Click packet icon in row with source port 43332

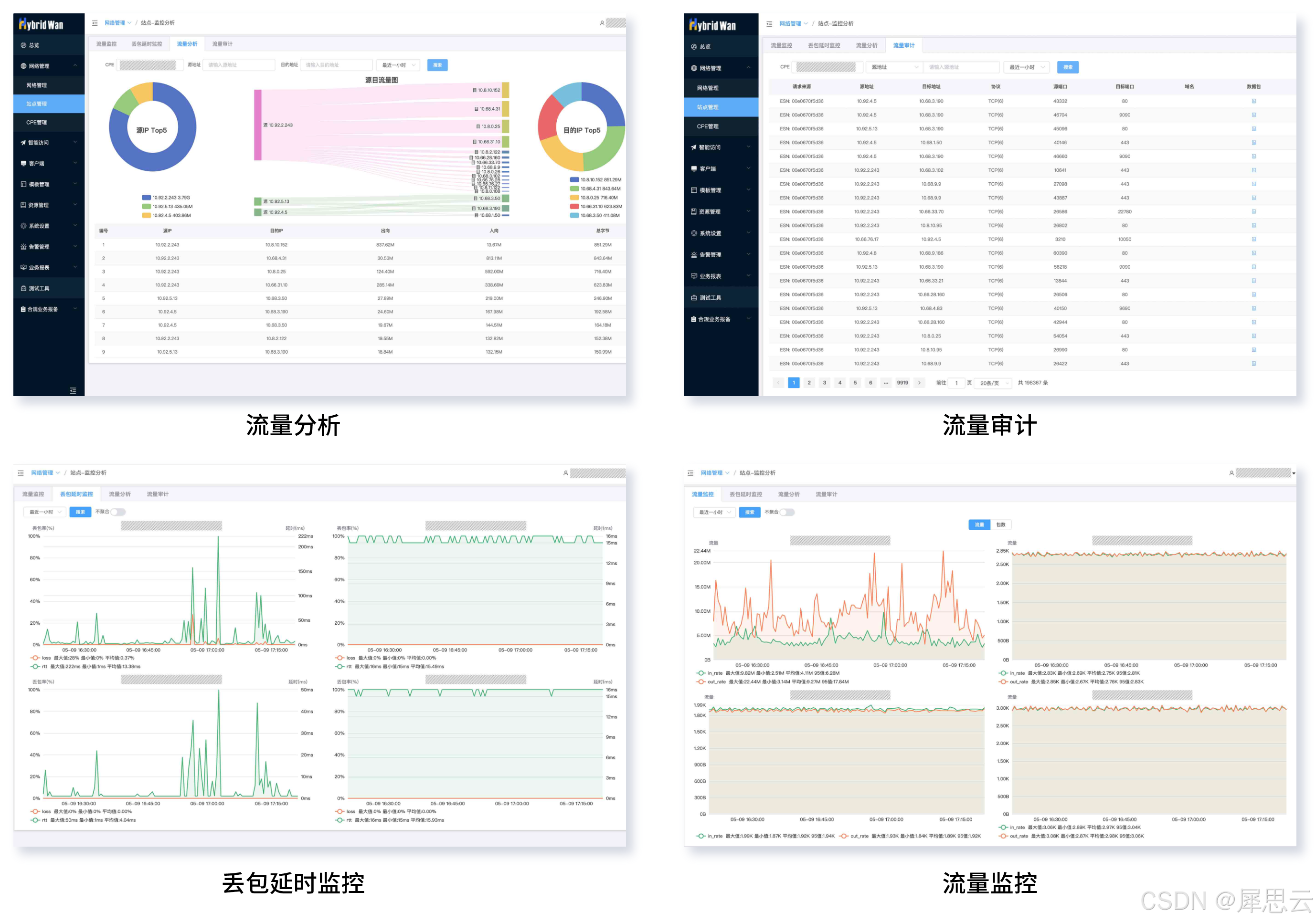1253,101
